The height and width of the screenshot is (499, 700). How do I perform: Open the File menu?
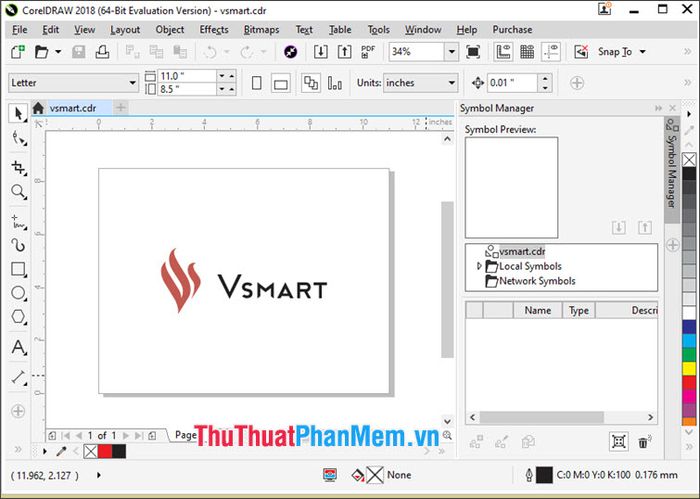pyautogui.click(x=20, y=29)
